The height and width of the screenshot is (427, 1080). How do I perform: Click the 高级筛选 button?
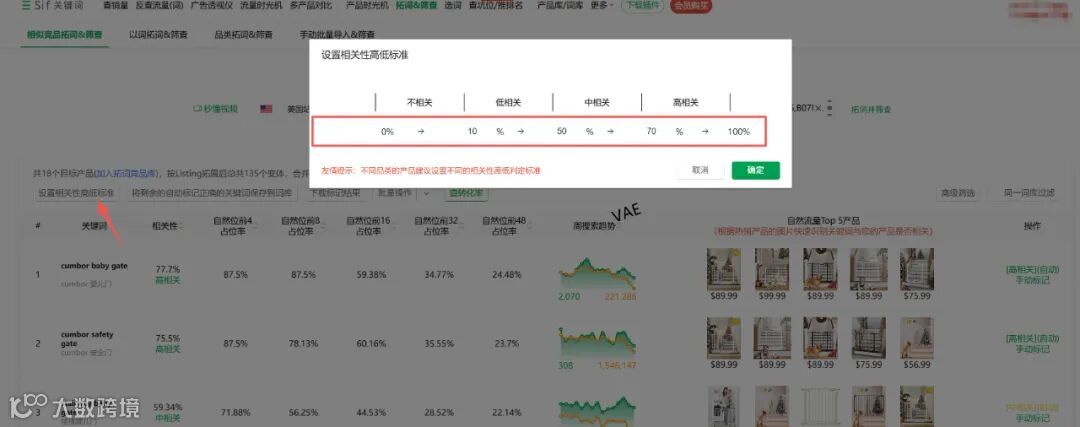coord(959,194)
